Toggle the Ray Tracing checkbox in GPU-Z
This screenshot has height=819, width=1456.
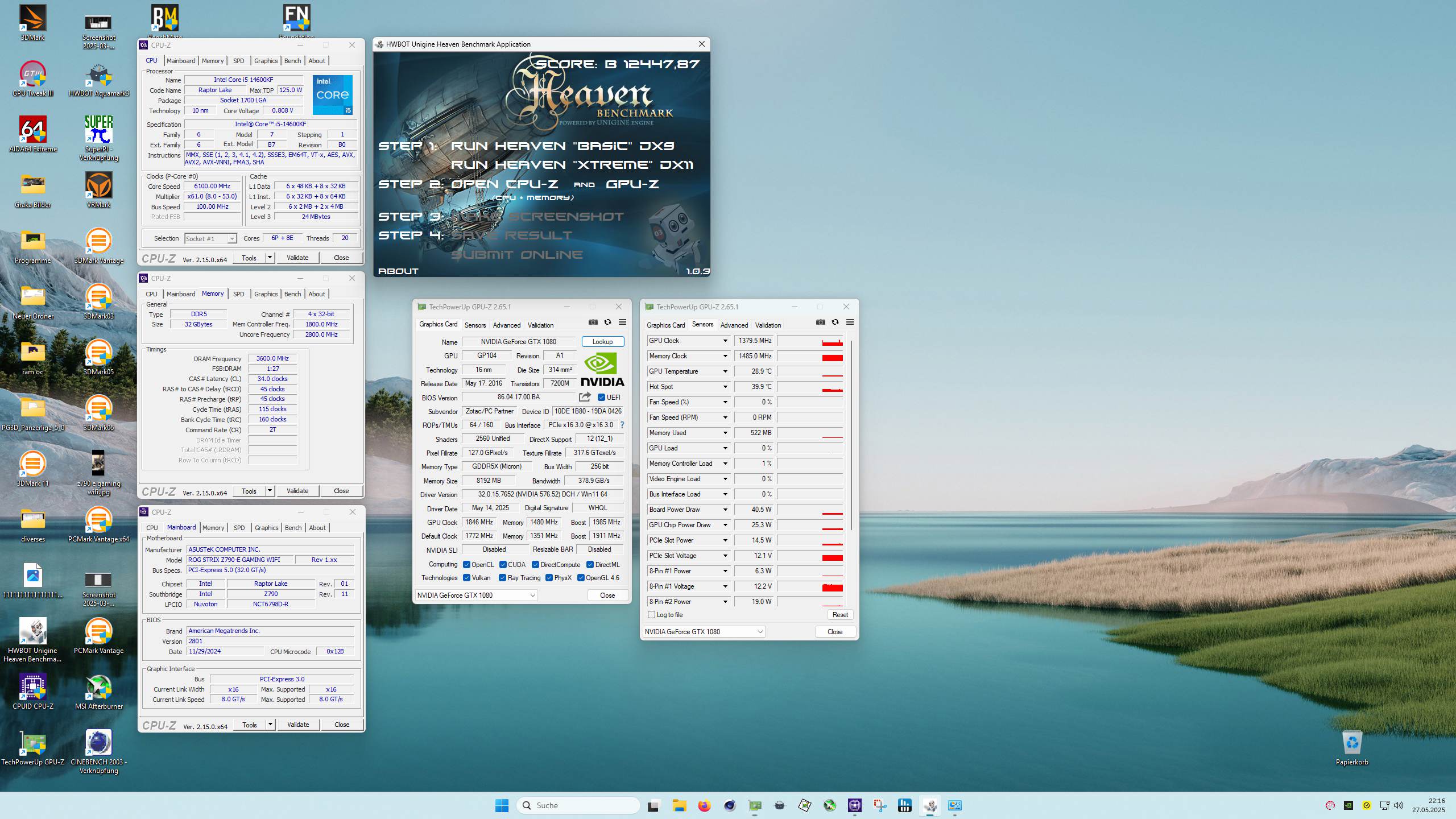pos(502,578)
